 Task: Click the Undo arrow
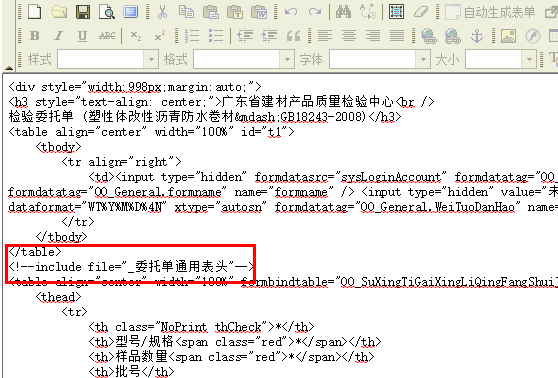291,12
